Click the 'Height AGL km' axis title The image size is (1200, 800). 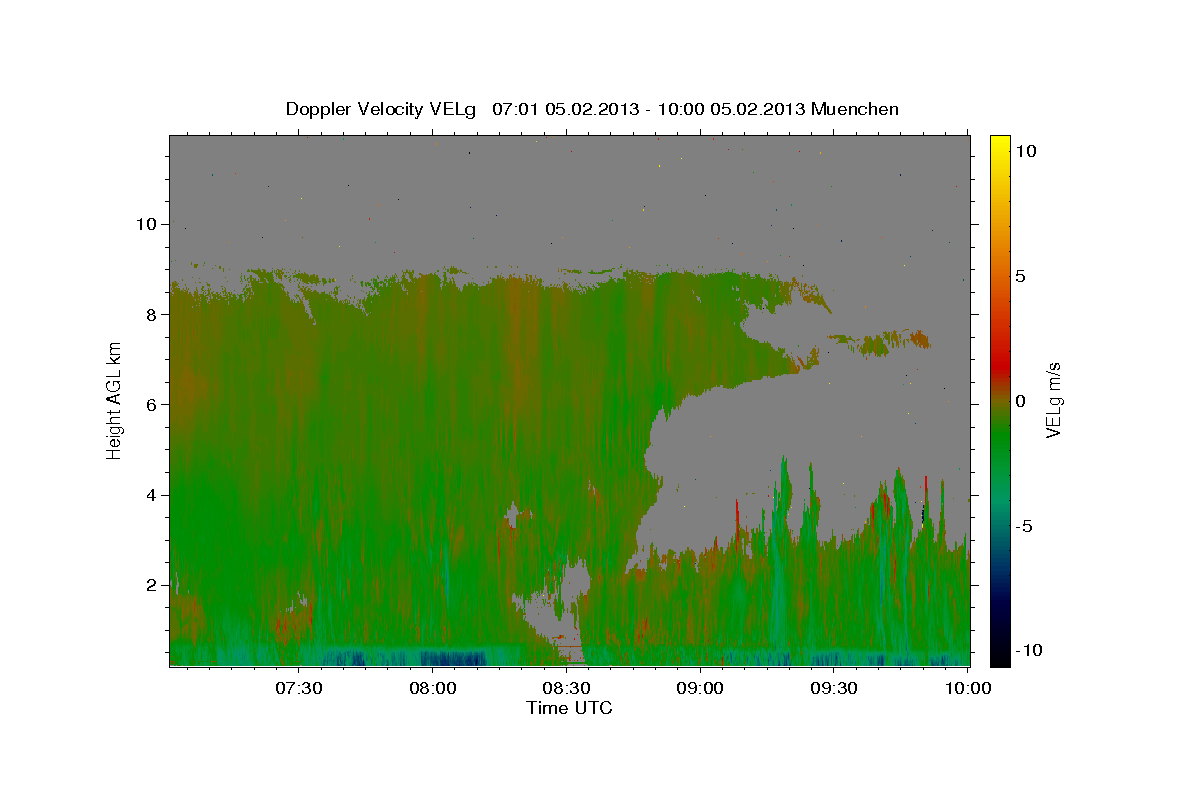click(x=114, y=401)
